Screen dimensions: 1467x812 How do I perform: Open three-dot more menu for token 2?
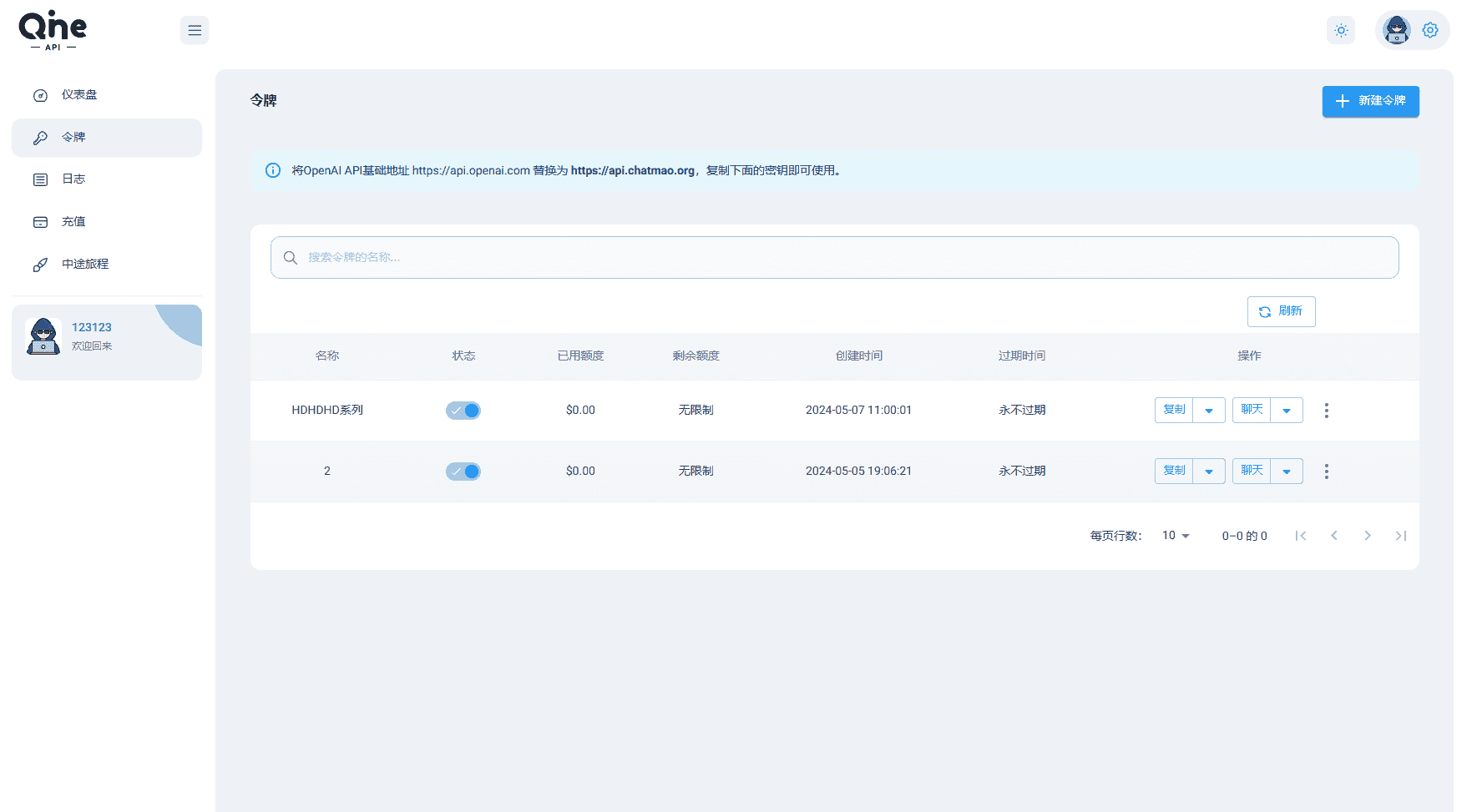(1326, 472)
